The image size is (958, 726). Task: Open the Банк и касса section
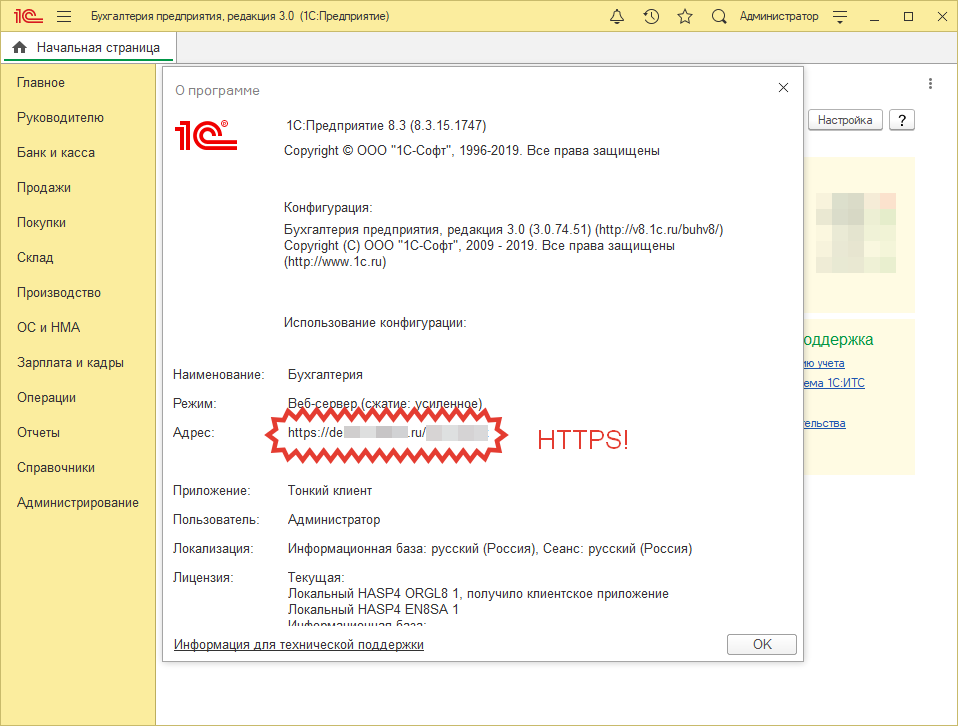(56, 153)
